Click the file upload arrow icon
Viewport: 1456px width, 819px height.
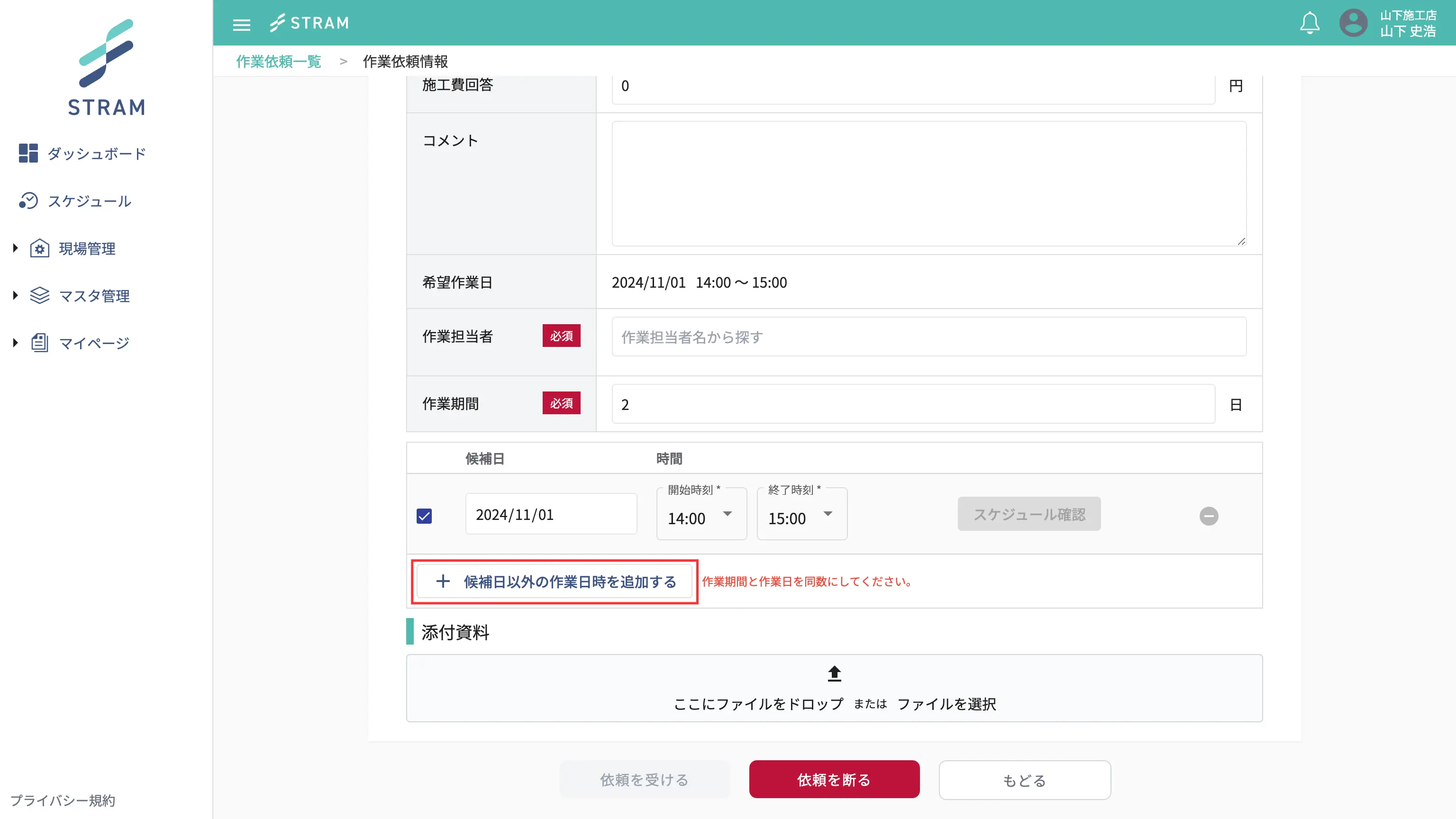point(834,673)
